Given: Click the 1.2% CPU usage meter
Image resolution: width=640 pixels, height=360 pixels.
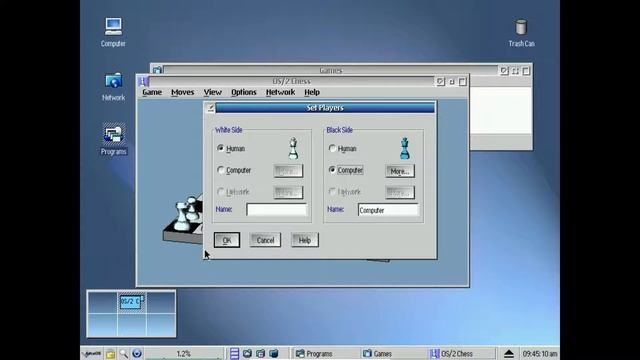Looking at the screenshot, I should (184, 353).
